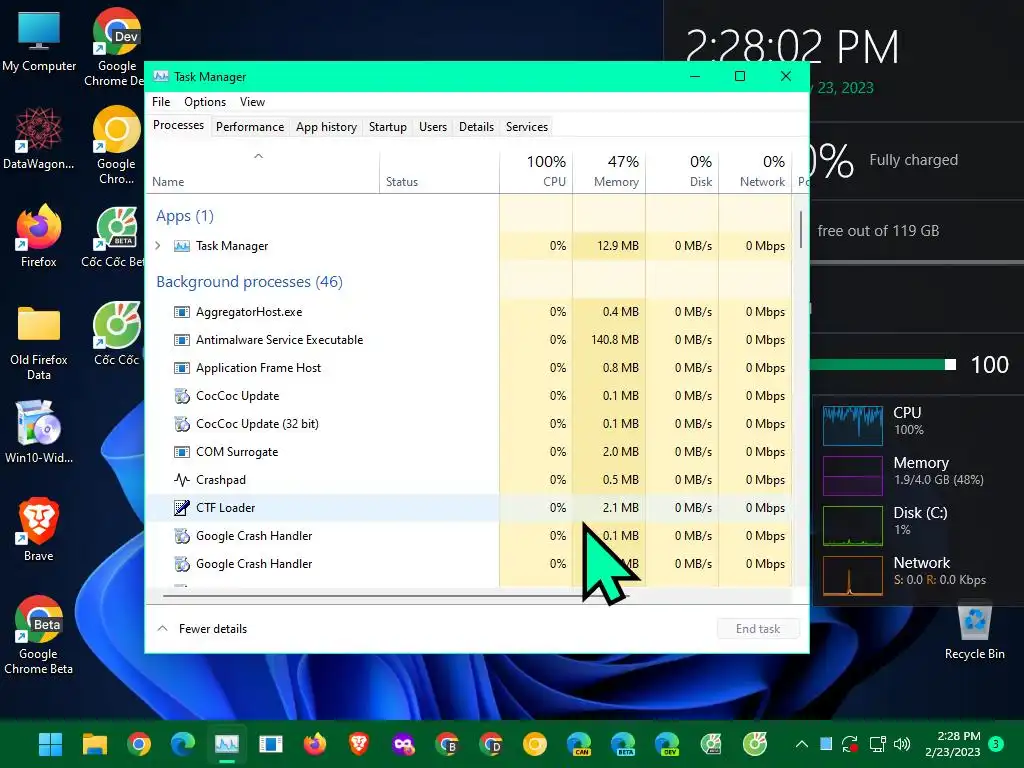Screen dimensions: 1024x768
Task: Sort processes by Network usage
Action: [756, 172]
